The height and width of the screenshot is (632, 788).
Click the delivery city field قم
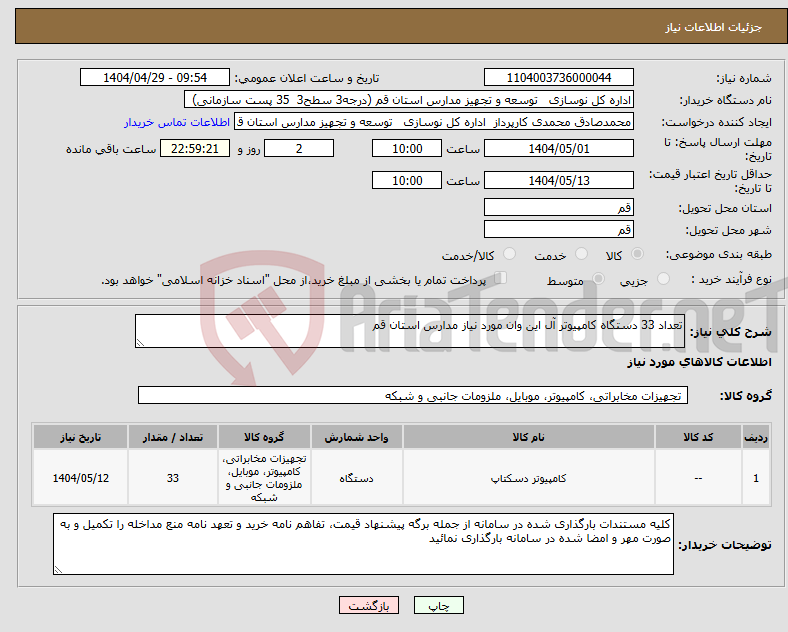click(x=558, y=229)
